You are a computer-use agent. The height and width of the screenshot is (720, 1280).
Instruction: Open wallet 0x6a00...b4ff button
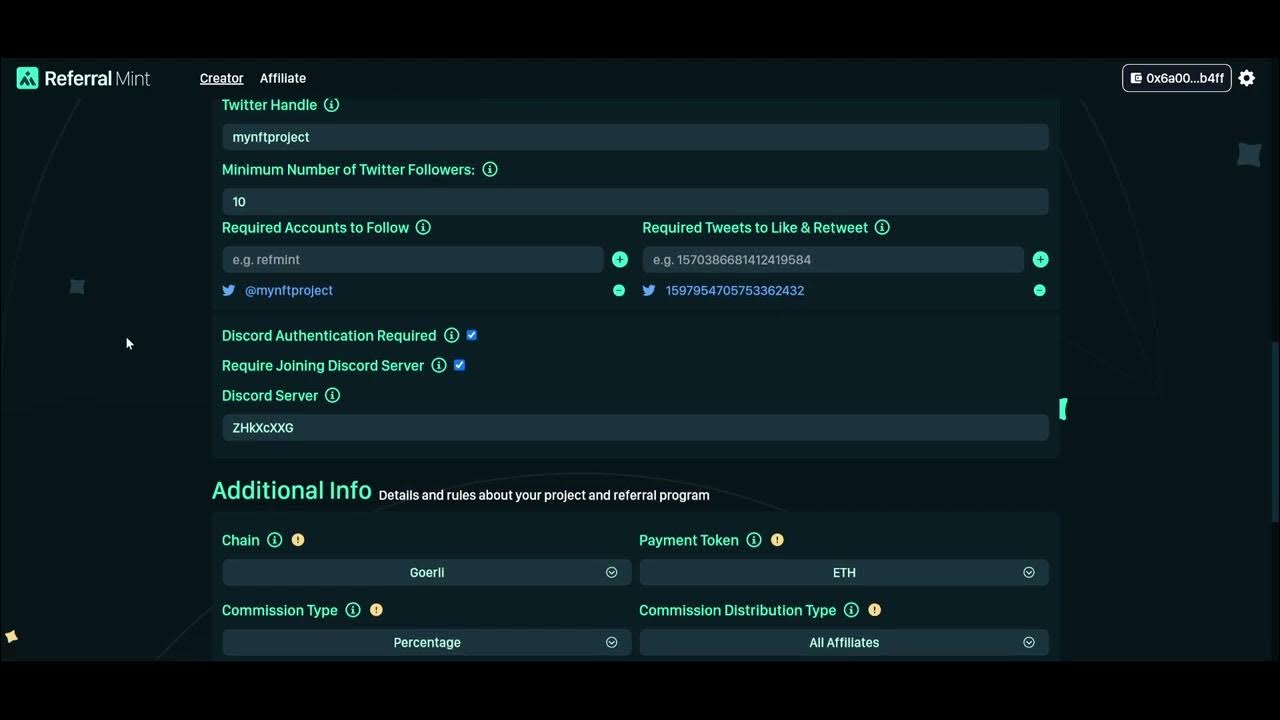click(x=1177, y=78)
